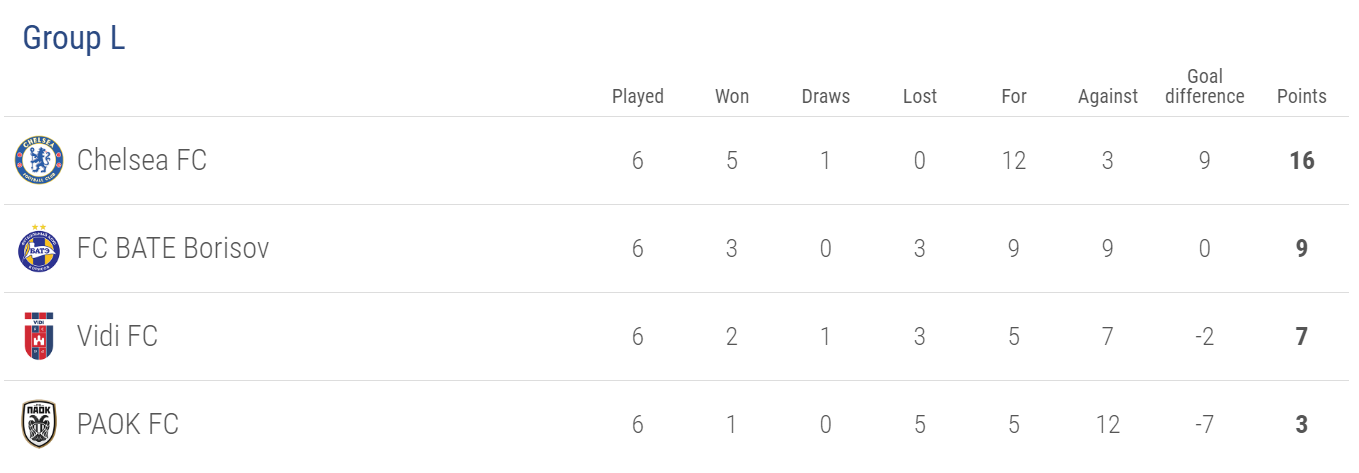Click the PAOK FC club crest
The height and width of the screenshot is (473, 1359).
point(39,424)
